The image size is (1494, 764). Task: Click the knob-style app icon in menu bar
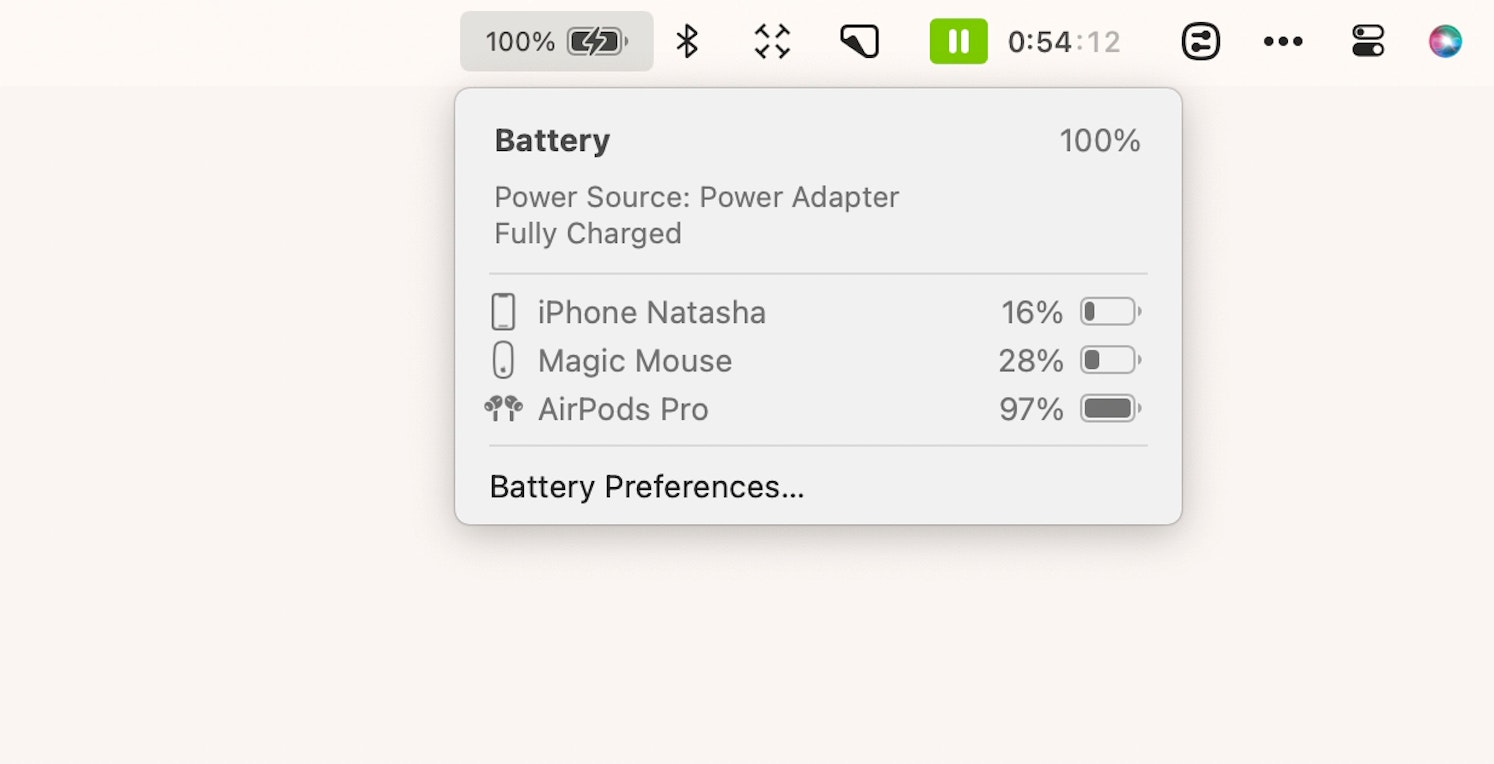click(x=1200, y=41)
